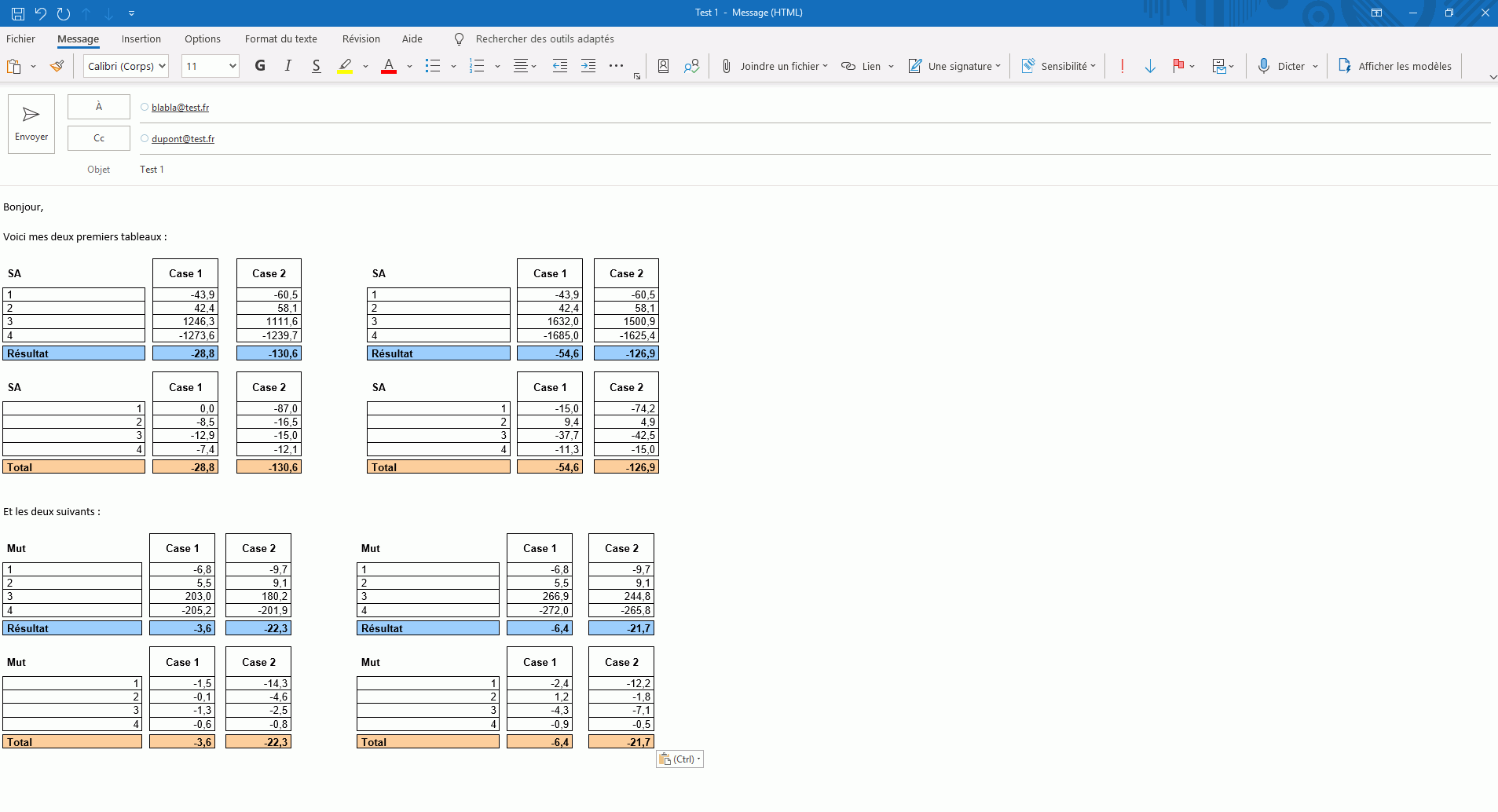Toggle bold formatting (G)
This screenshot has height=812, width=1498.
coord(260,66)
